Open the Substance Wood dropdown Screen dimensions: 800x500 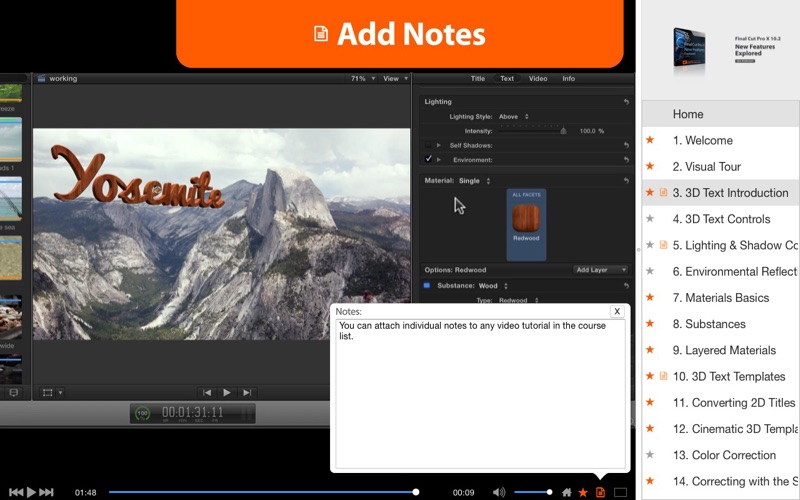[493, 286]
